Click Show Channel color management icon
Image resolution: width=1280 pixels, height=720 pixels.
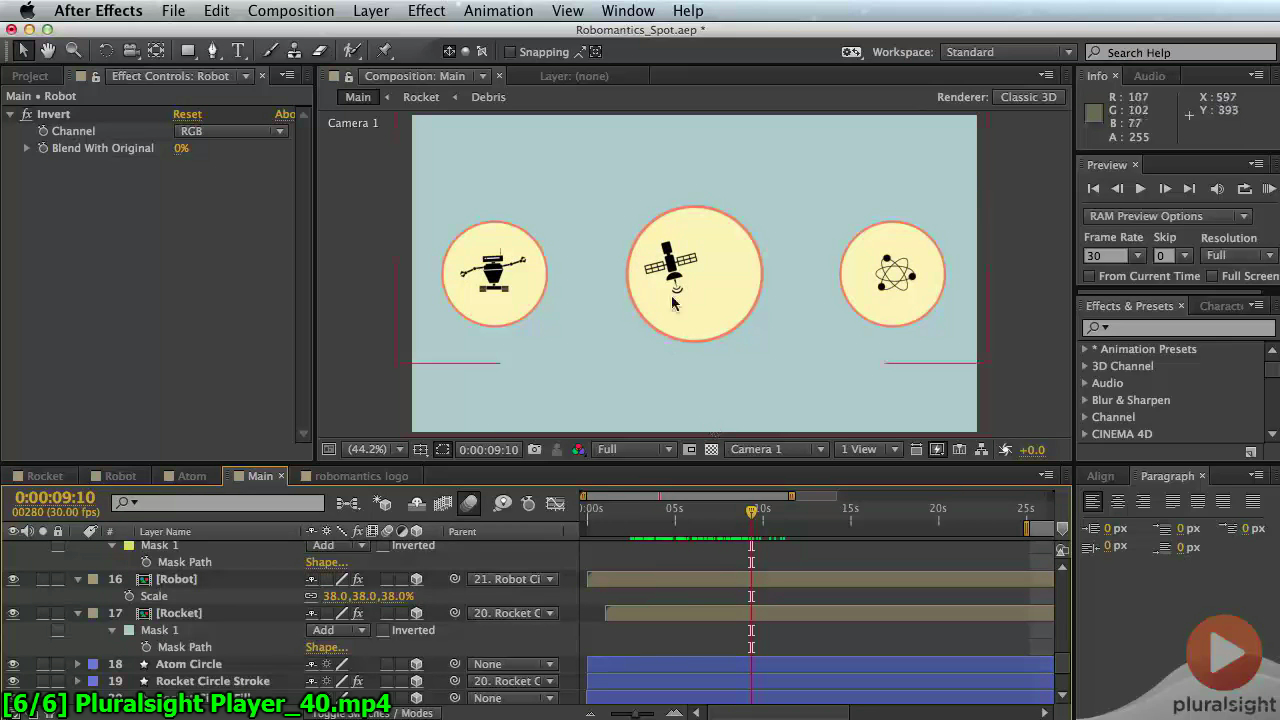point(578,450)
